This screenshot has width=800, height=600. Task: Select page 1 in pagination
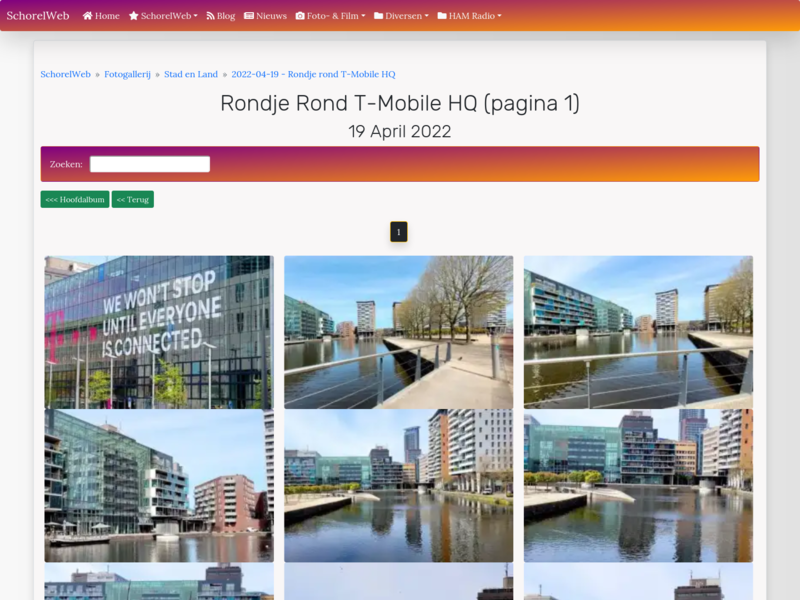pos(398,232)
